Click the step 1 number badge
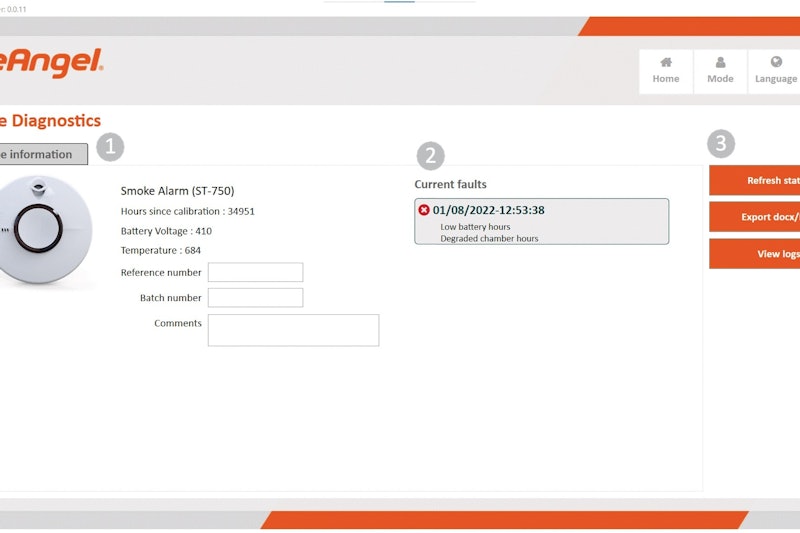 110,148
